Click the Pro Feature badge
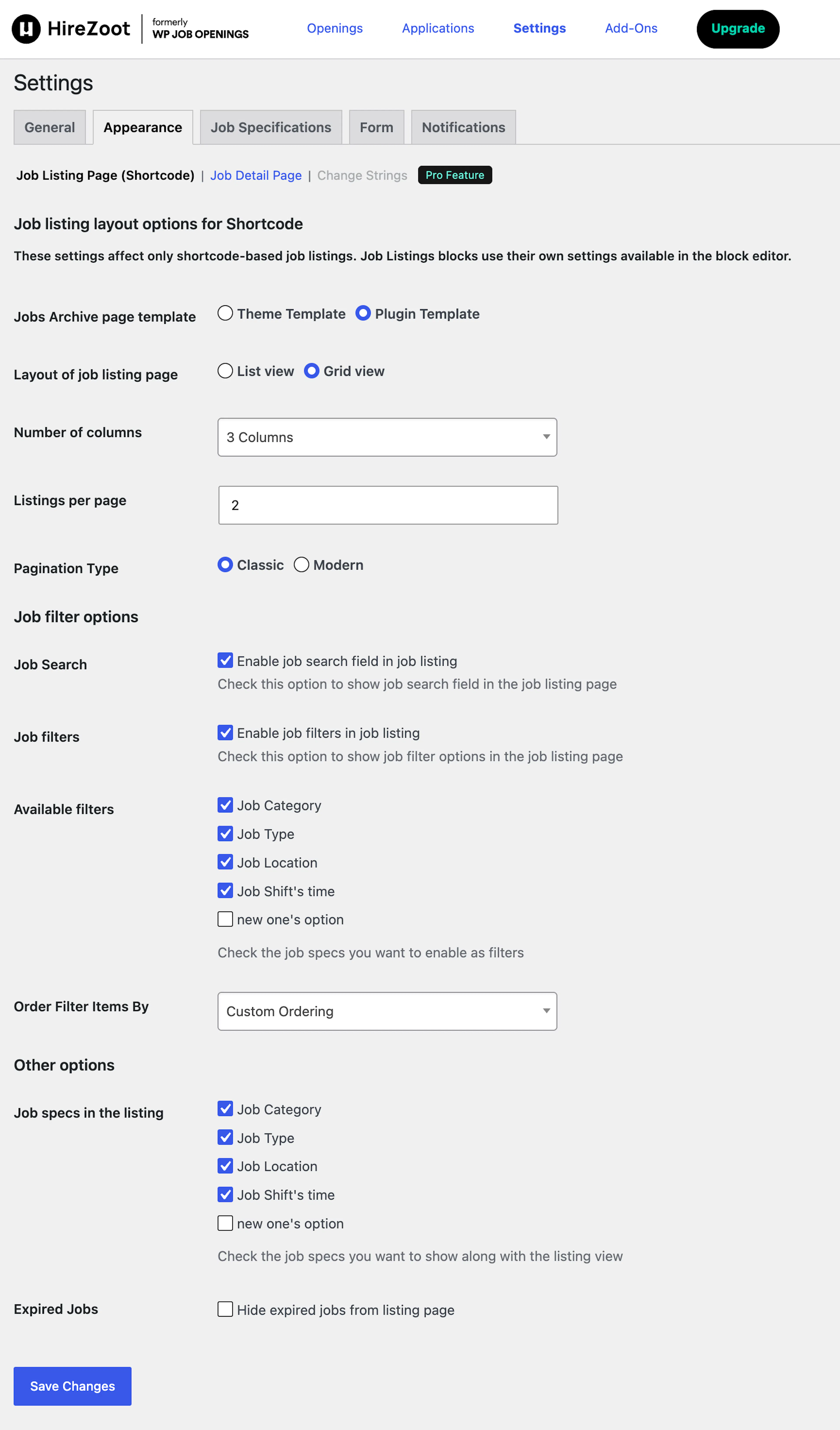 (x=454, y=175)
